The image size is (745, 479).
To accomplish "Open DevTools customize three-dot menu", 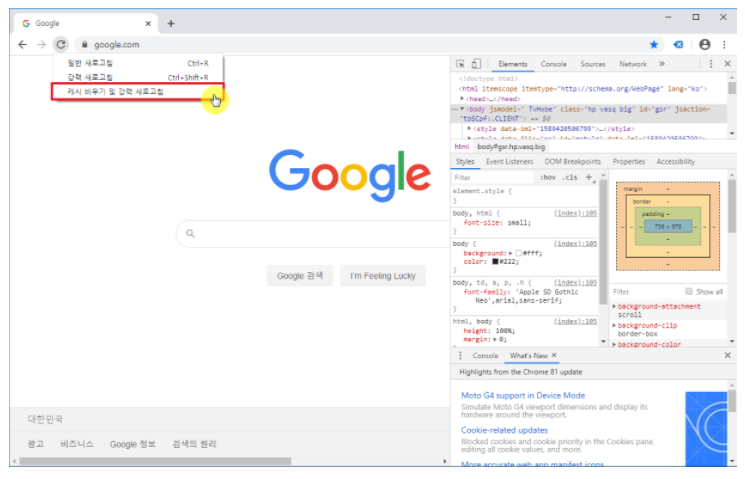I will click(711, 64).
